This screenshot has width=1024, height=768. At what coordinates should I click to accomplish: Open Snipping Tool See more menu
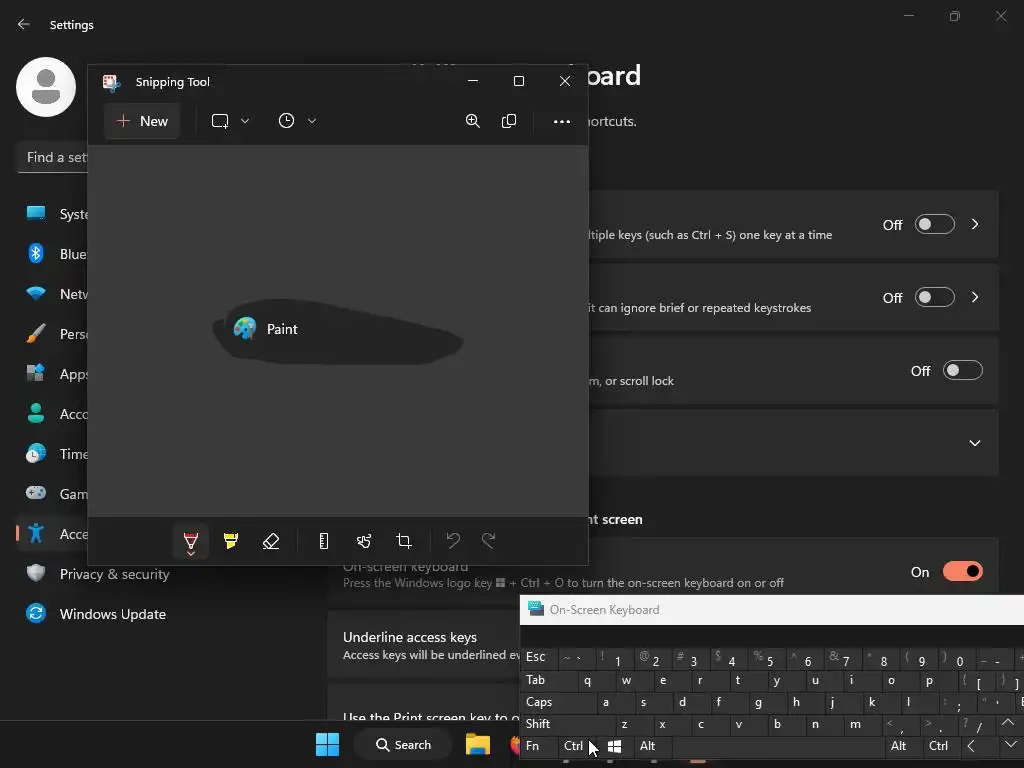point(562,121)
